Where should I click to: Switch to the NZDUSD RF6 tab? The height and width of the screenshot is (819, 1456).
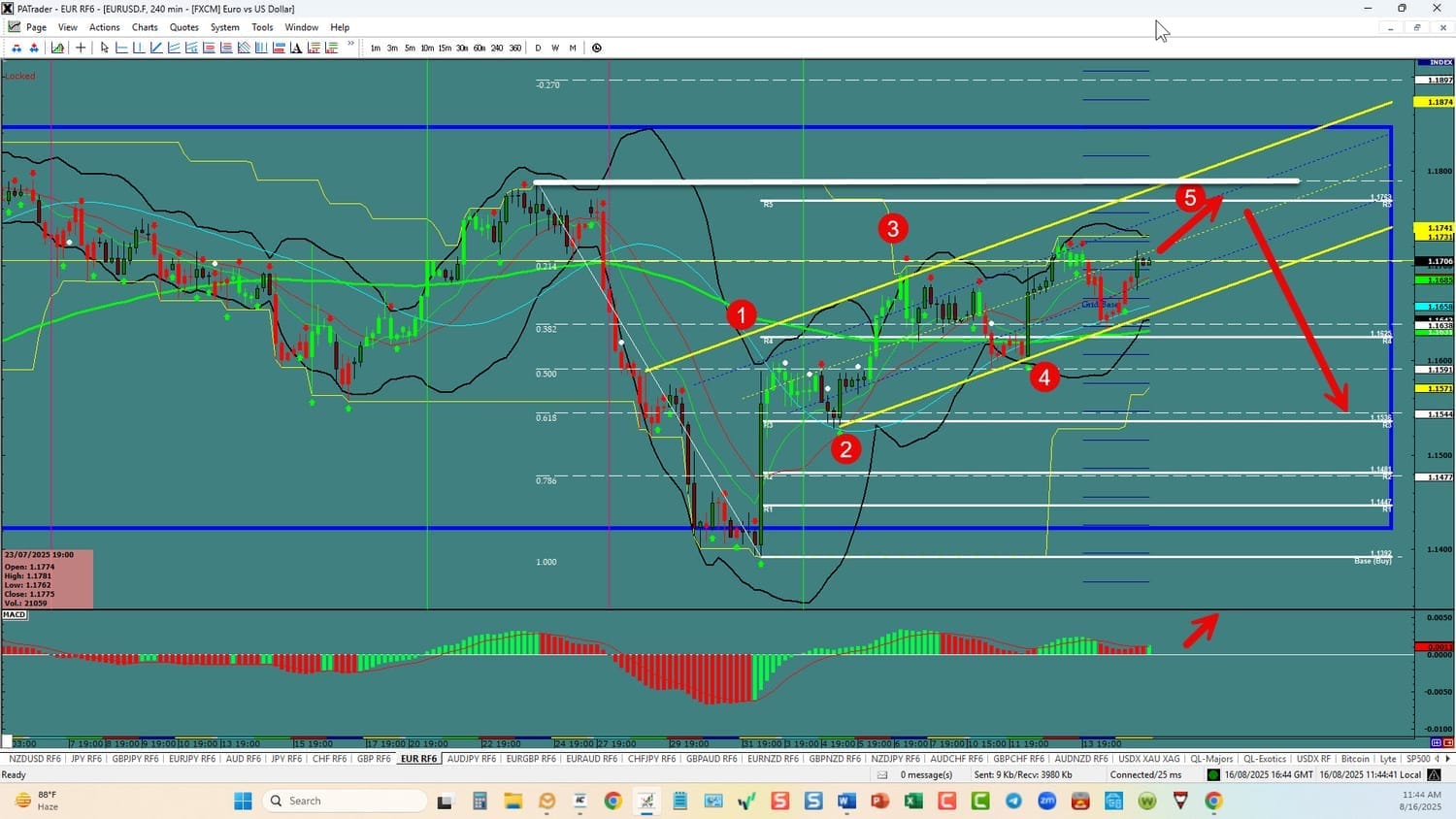[35, 759]
